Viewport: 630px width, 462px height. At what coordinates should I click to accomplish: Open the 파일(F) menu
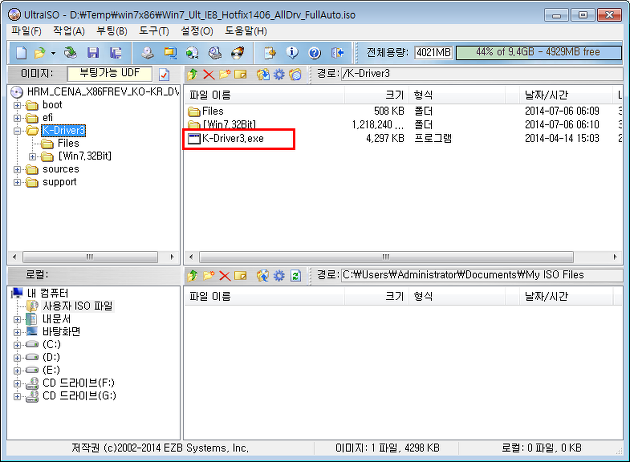point(26,31)
